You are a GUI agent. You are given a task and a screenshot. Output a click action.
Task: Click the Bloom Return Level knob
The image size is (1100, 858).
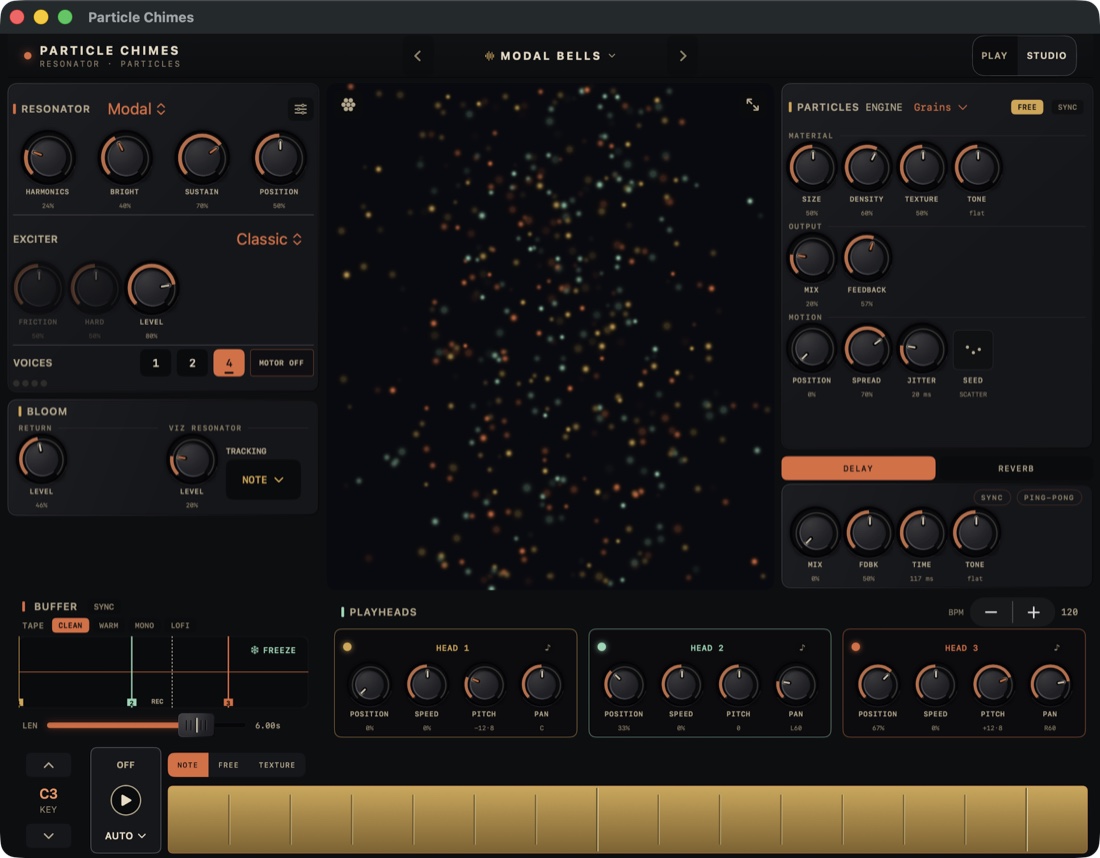[x=41, y=460]
